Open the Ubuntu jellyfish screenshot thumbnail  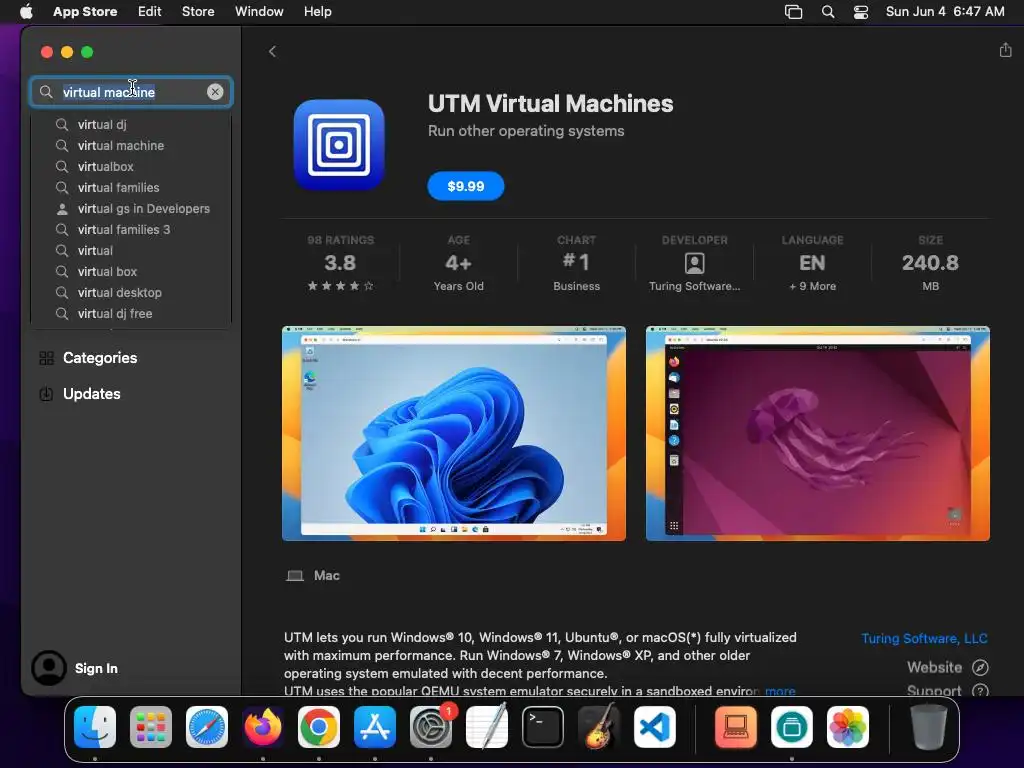pyautogui.click(x=818, y=434)
